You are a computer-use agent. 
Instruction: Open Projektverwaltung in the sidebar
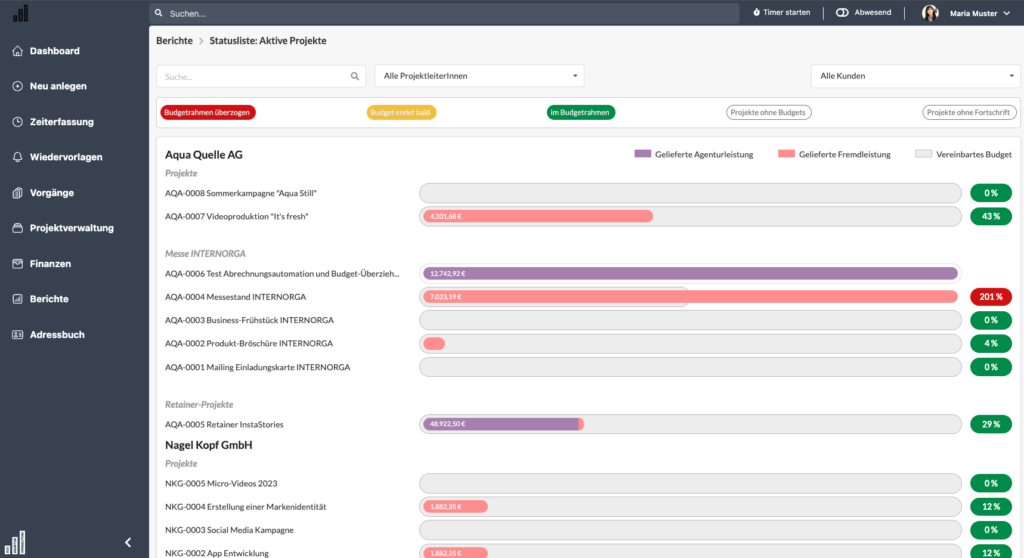point(72,228)
